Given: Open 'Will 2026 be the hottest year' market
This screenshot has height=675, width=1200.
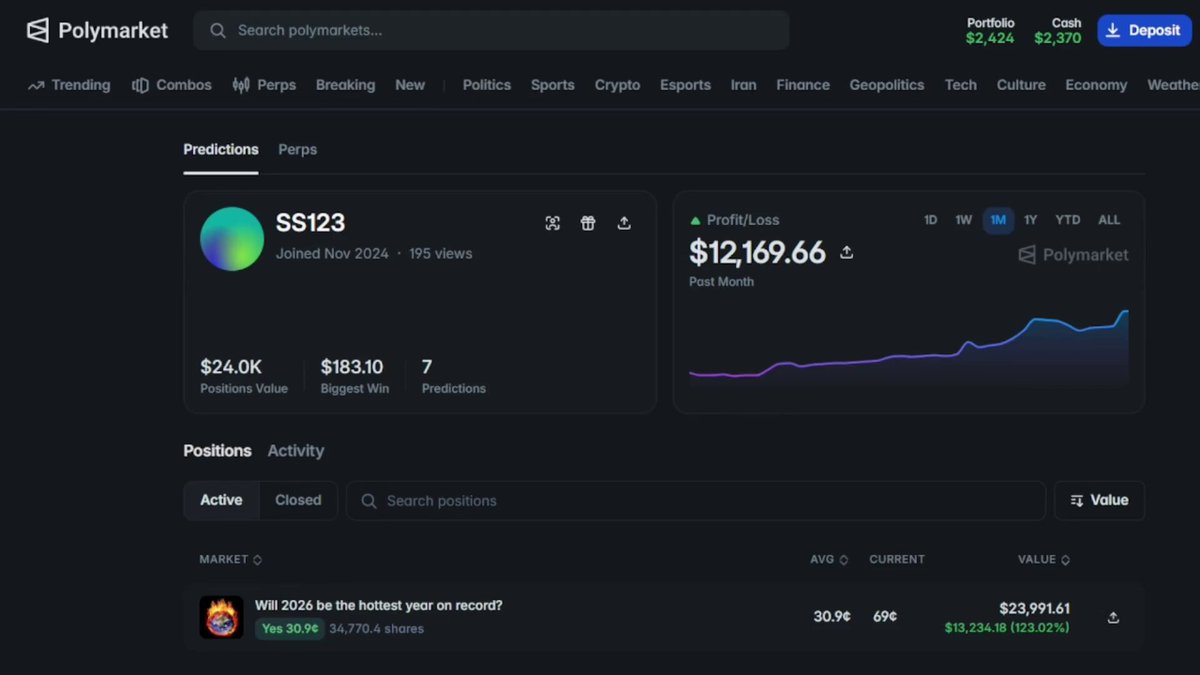Looking at the screenshot, I should tap(378, 605).
